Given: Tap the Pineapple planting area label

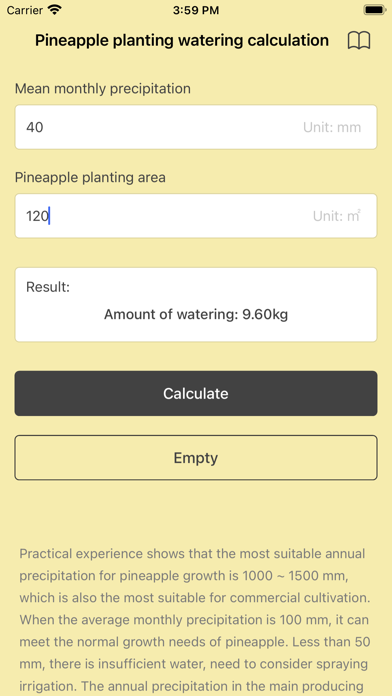Looking at the screenshot, I should [90, 178].
